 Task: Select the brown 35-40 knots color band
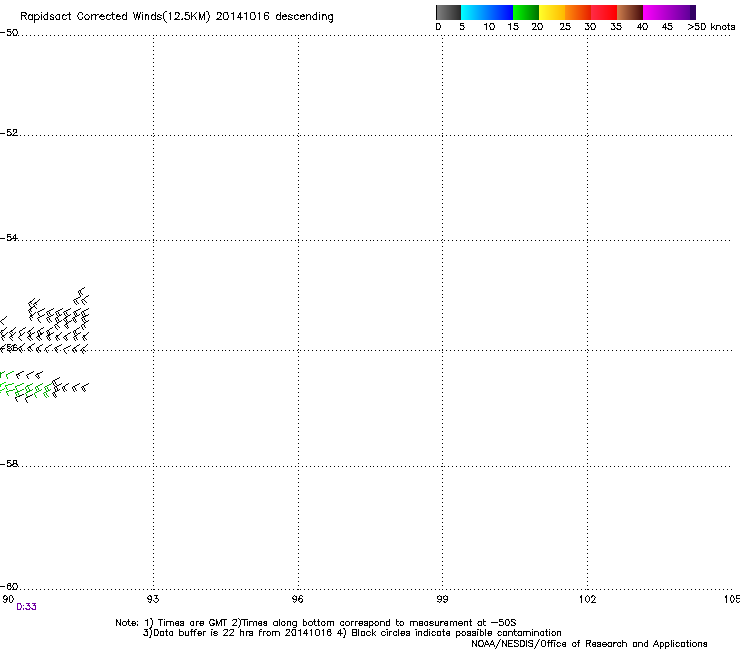[x=630, y=12]
